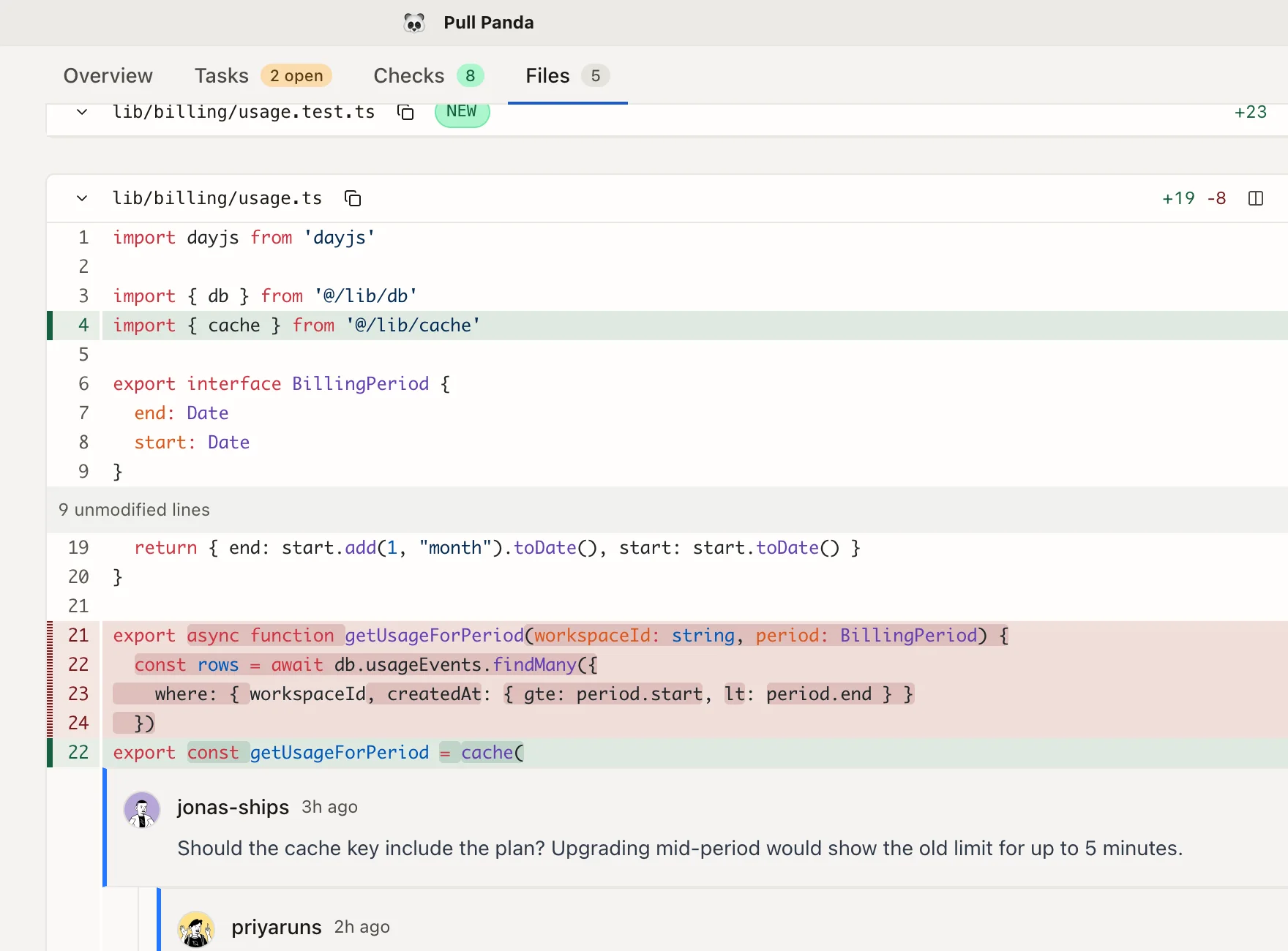Switch to the Overview tab
This screenshot has width=1288, height=951.
108,75
